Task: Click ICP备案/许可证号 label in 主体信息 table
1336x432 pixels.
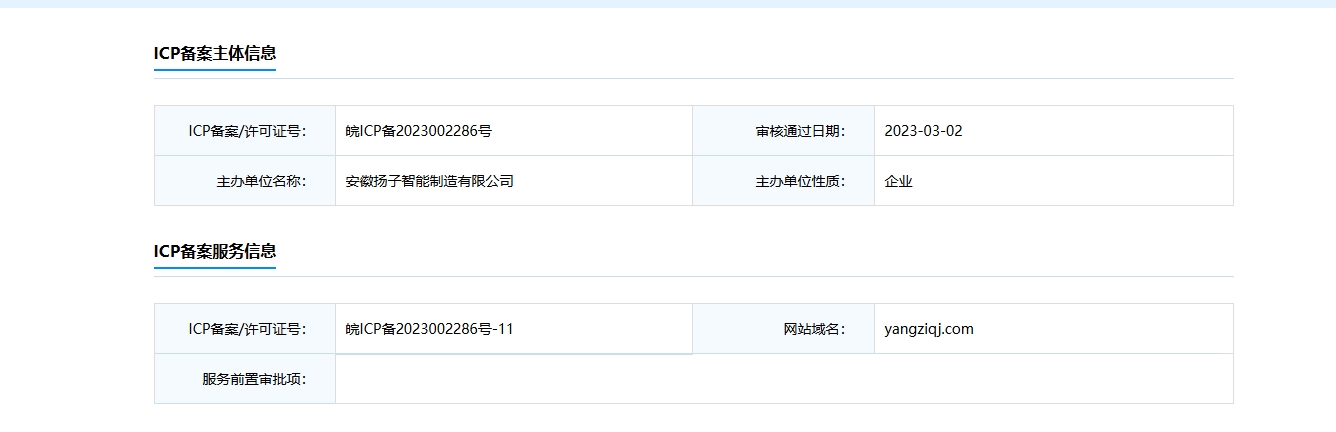Action: point(247,131)
